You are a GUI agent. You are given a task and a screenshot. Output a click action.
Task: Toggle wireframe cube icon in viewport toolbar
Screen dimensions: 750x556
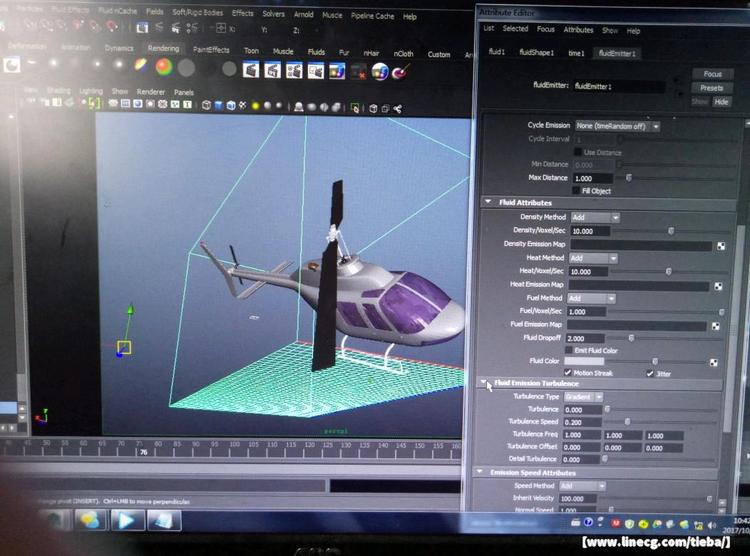(x=206, y=105)
